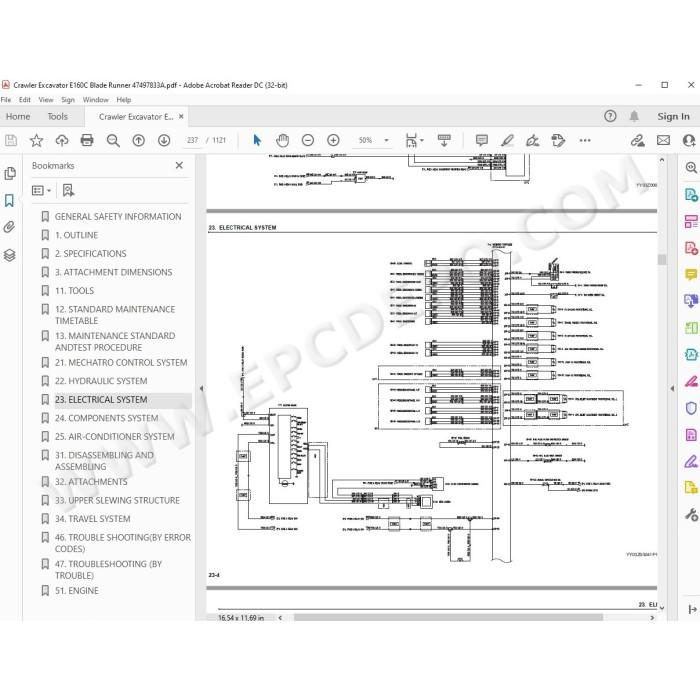Viewport: 700px width, 700px height.
Task: Open the File menu
Action: (6, 100)
